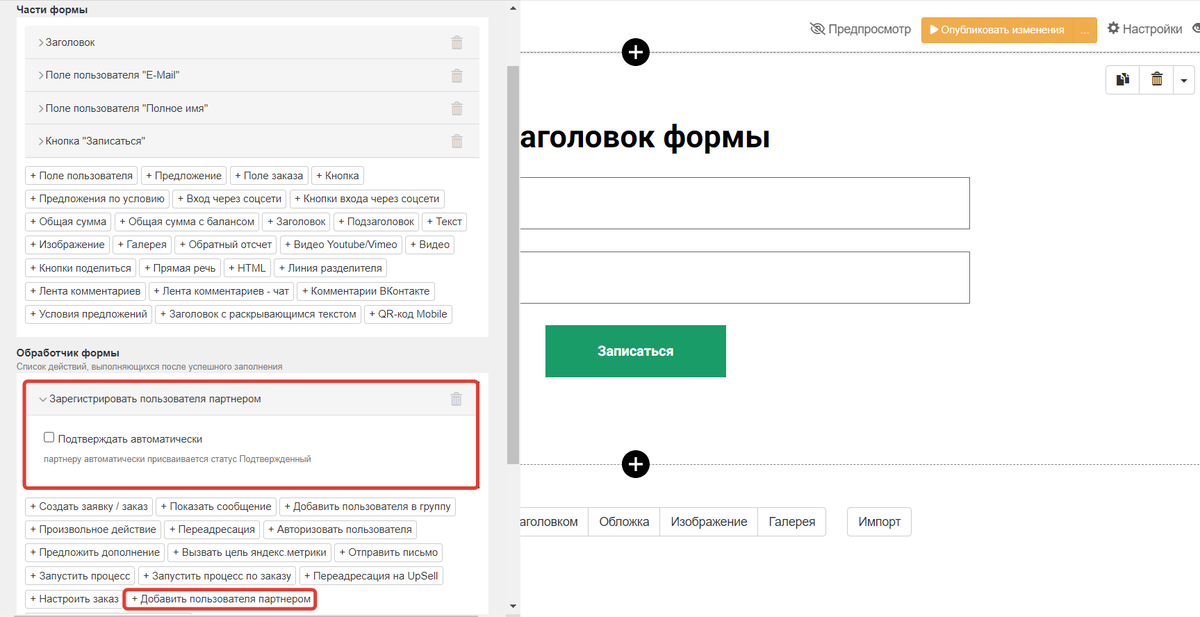Add "Показать сообщение" action
This screenshot has width=1200, height=617.
pyautogui.click(x=216, y=506)
